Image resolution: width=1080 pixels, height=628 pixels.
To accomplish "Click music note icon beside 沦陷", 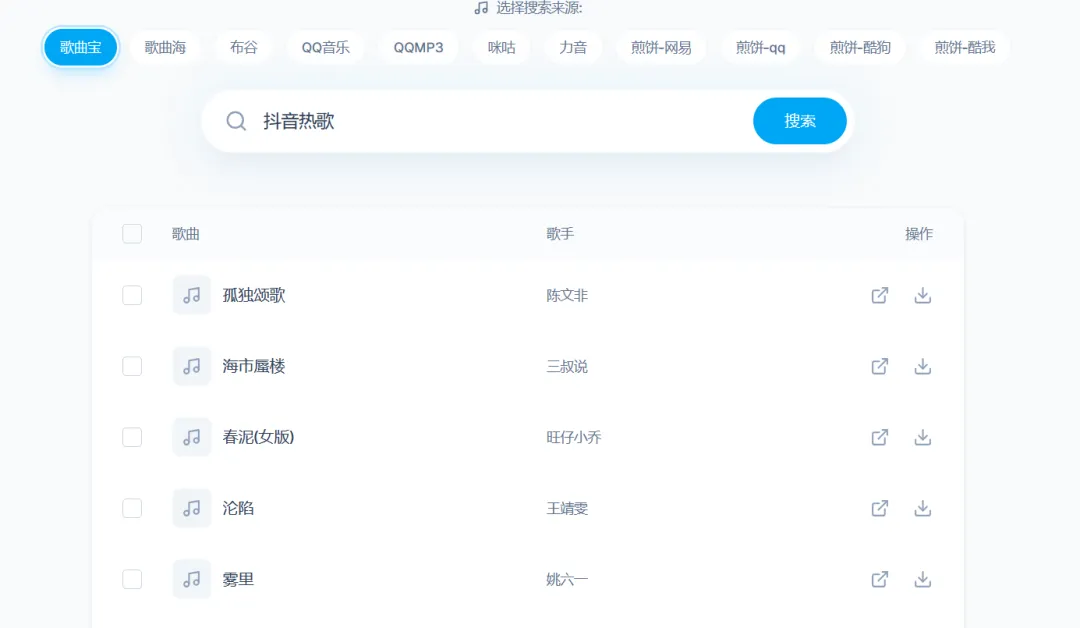I will coord(191,508).
